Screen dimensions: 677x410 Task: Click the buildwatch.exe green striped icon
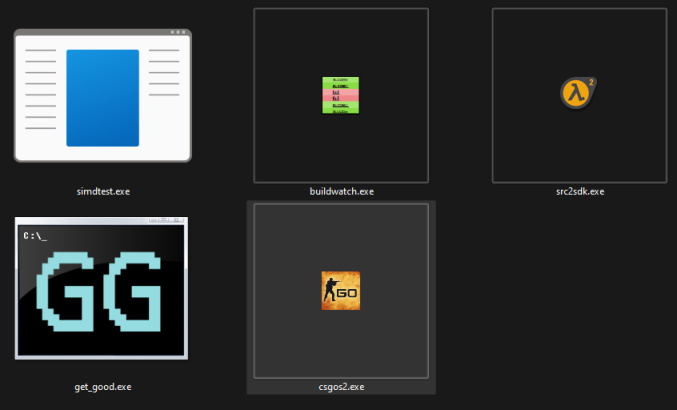[x=340, y=95]
